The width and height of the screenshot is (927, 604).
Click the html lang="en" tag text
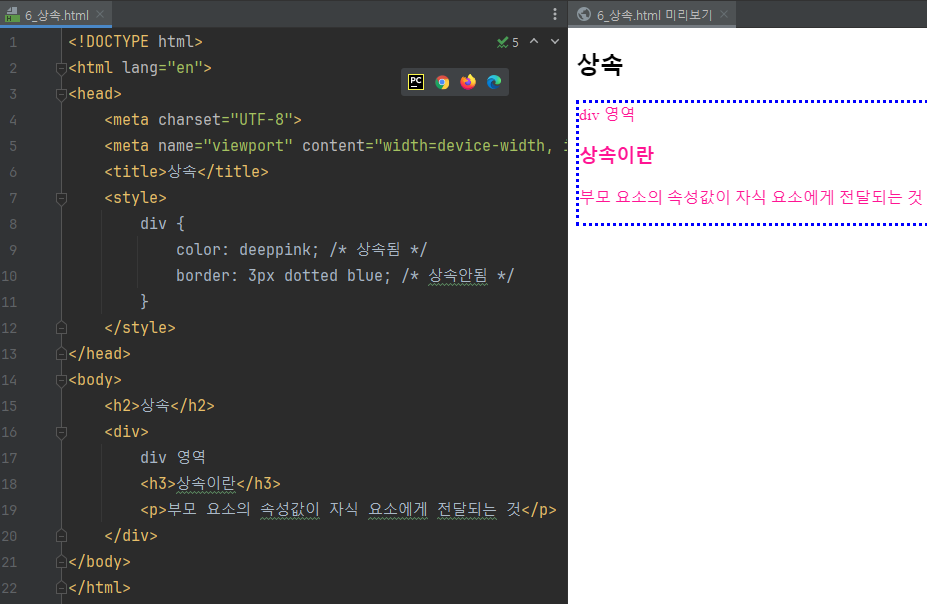140,68
